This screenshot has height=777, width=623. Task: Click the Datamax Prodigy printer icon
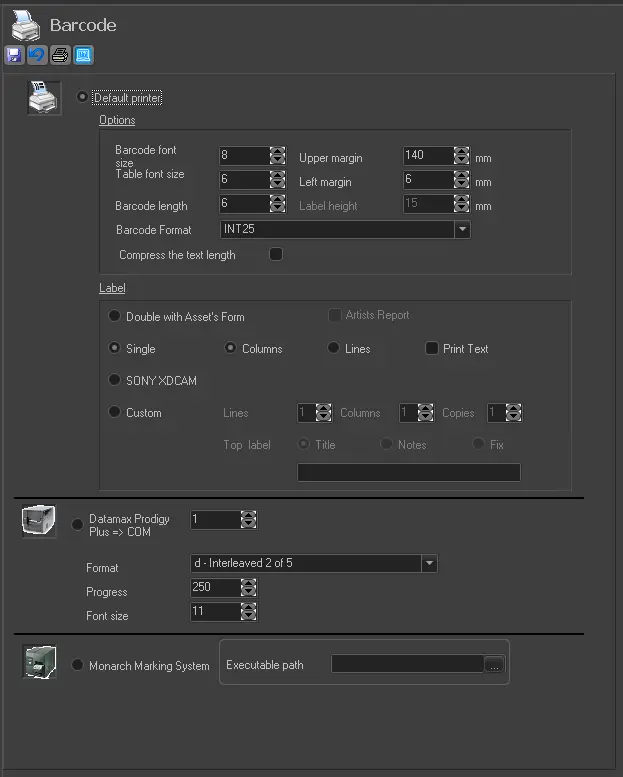coord(39,523)
